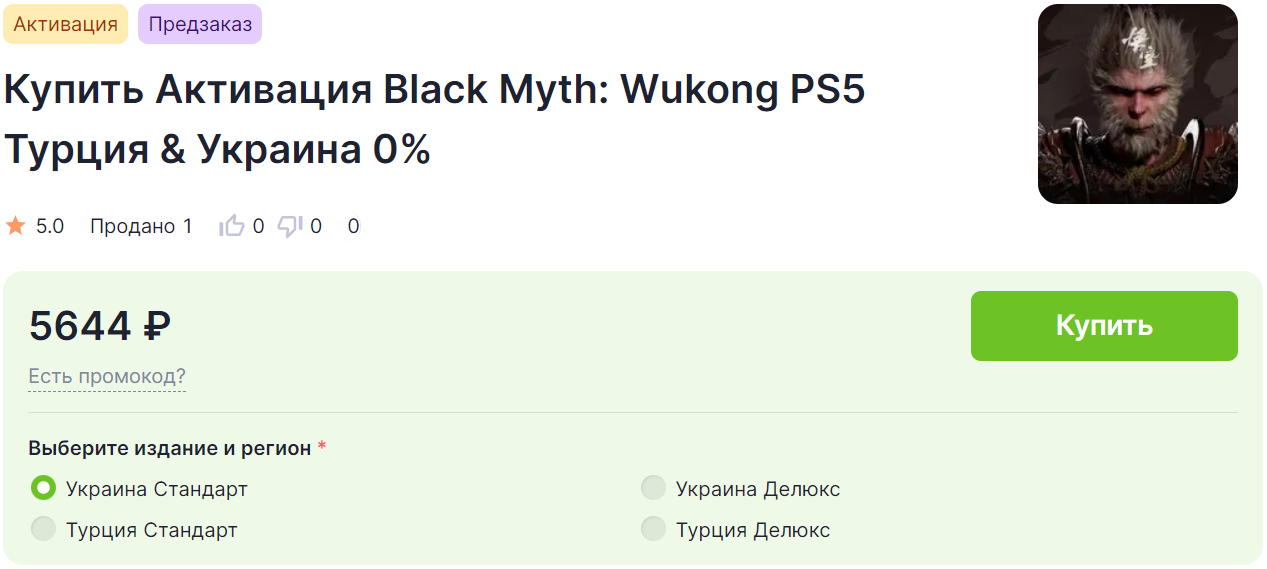
Task: Click the orange star rating icon
Action: coord(15,226)
